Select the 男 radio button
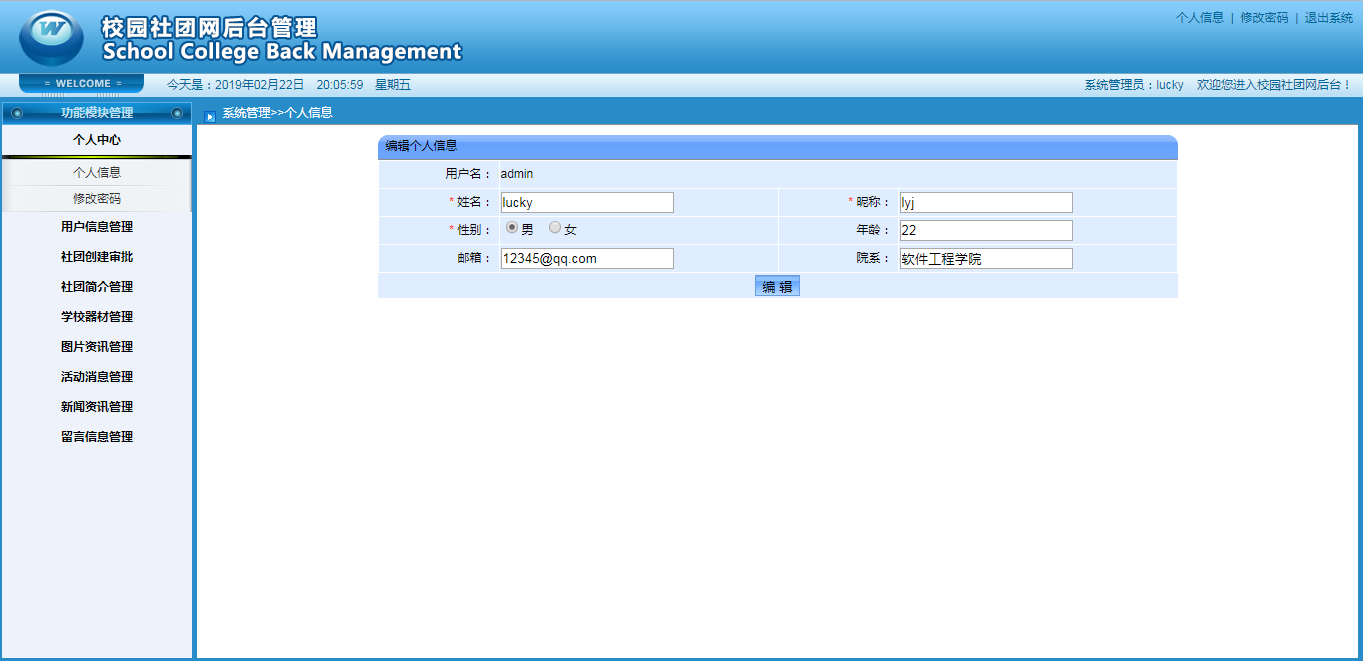This screenshot has height=661, width=1363. (512, 228)
